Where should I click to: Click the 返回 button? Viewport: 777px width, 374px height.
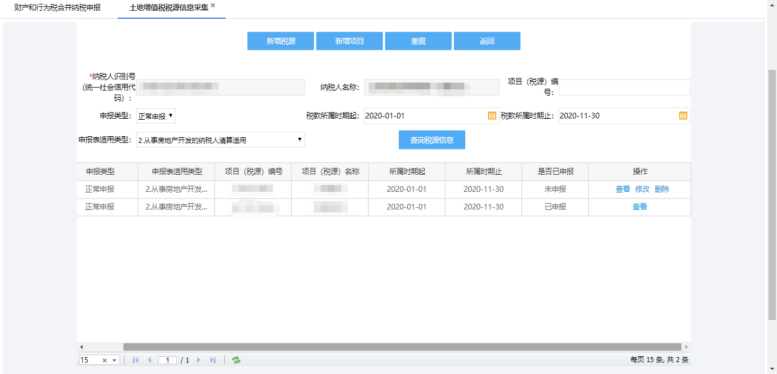coord(487,41)
